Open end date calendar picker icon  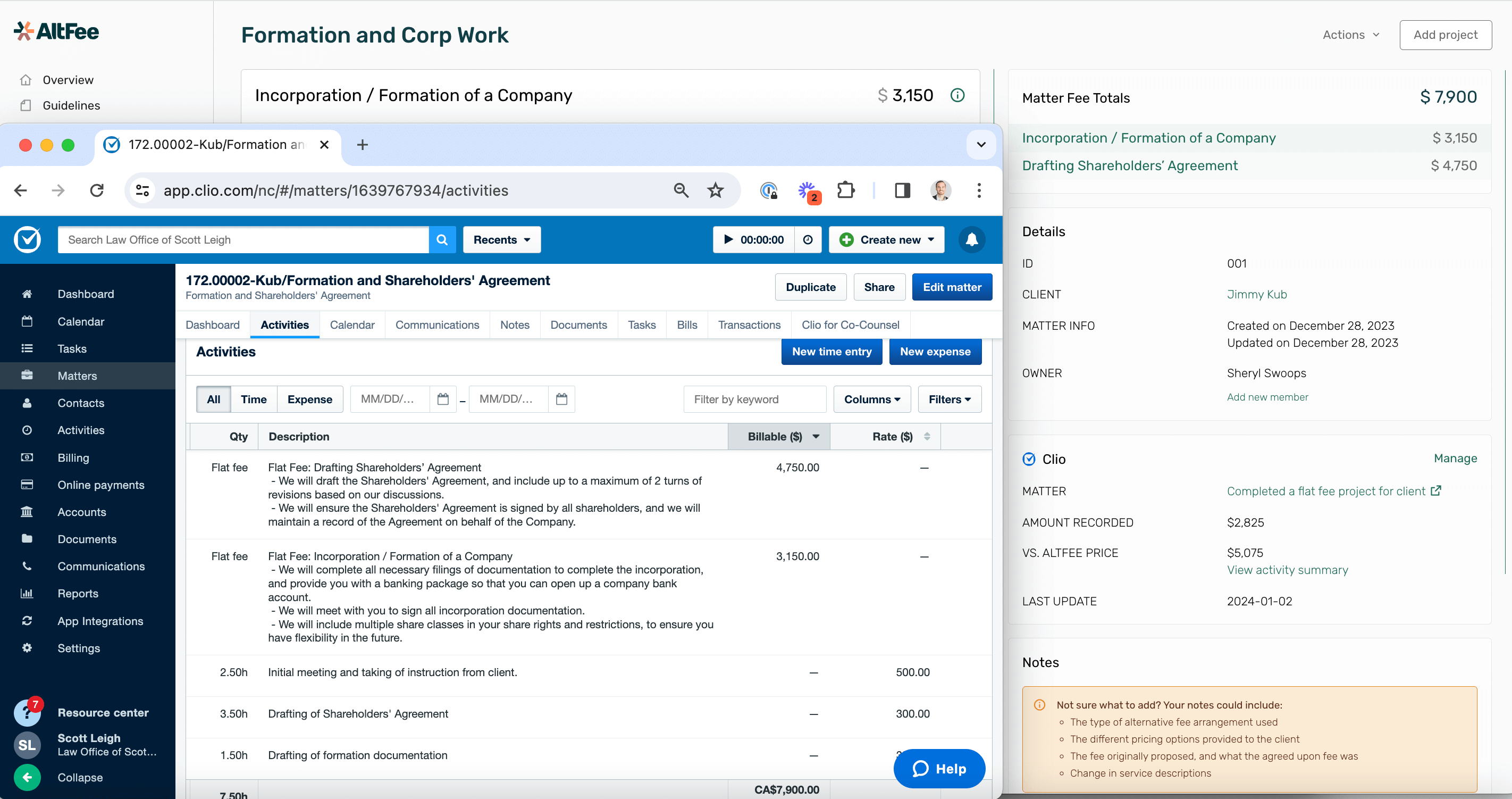coord(562,399)
